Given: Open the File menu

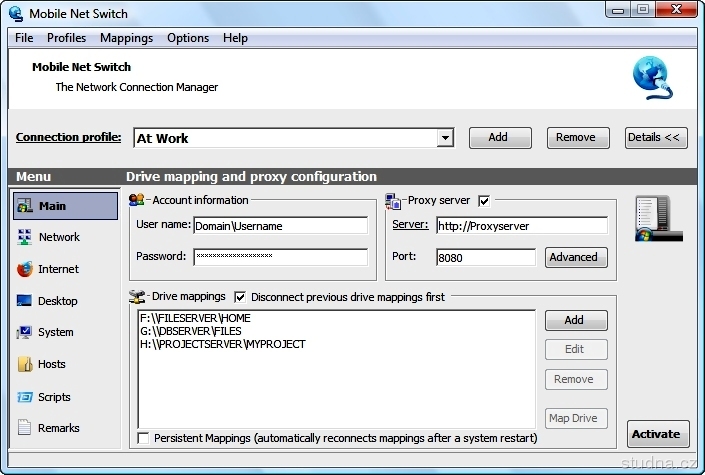Looking at the screenshot, I should (x=24, y=38).
